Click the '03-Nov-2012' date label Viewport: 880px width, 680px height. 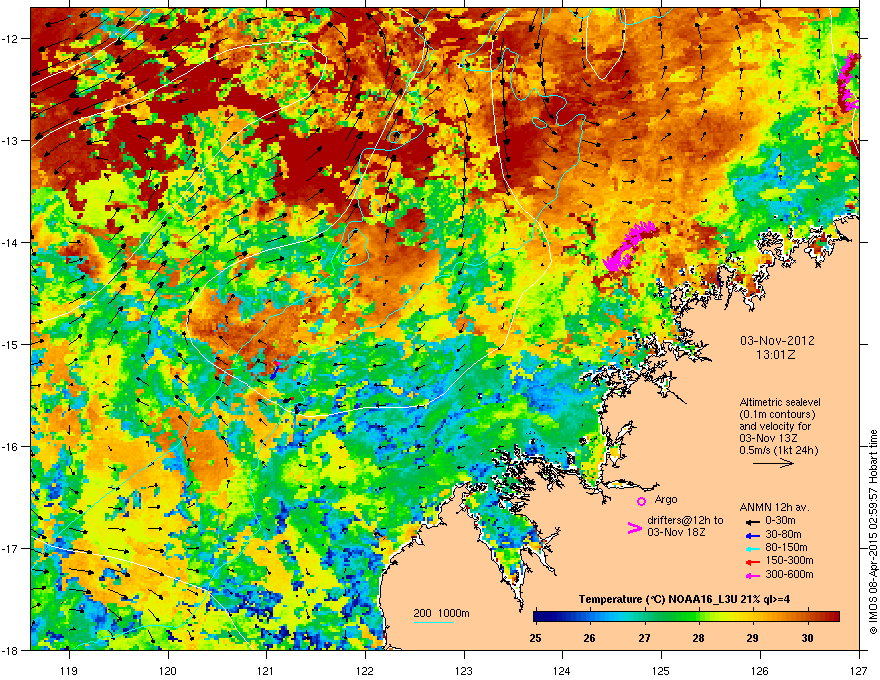777,341
